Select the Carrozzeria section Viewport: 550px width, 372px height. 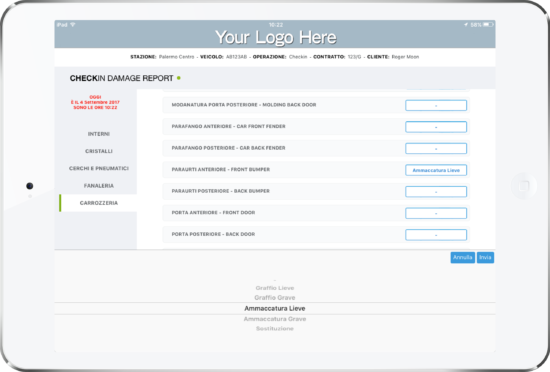99,203
